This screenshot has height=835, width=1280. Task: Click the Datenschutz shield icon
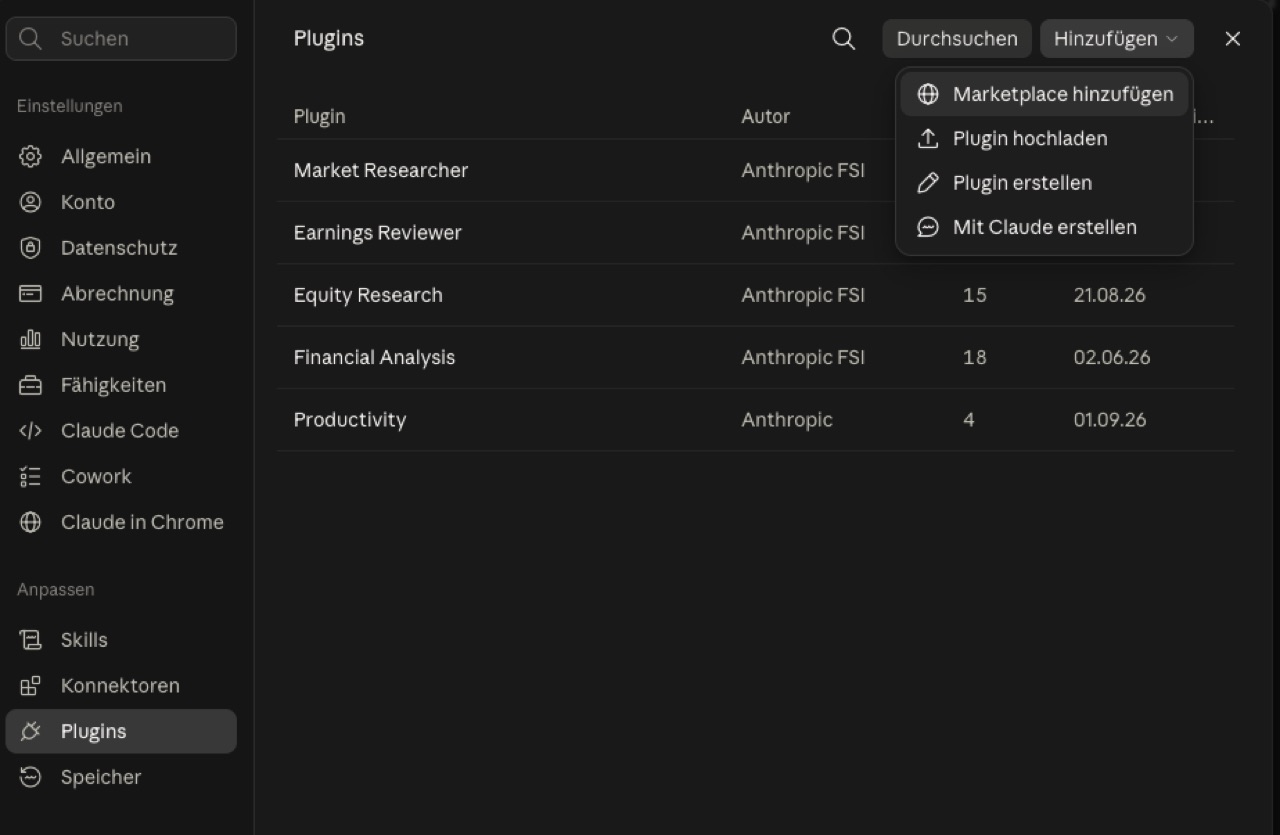pos(31,248)
